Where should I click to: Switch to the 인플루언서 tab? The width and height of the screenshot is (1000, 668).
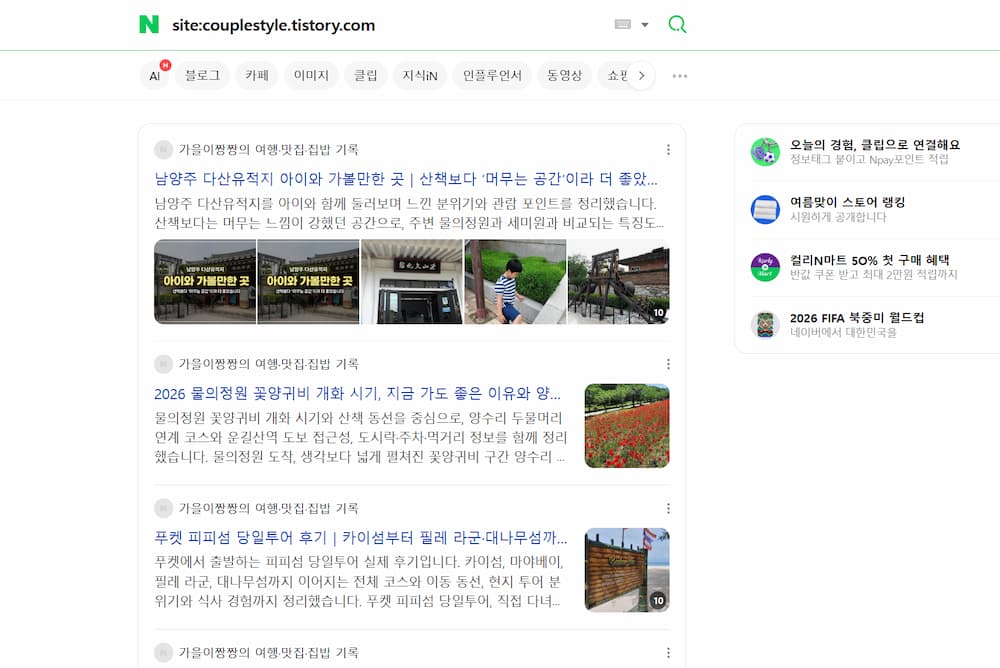click(x=492, y=75)
